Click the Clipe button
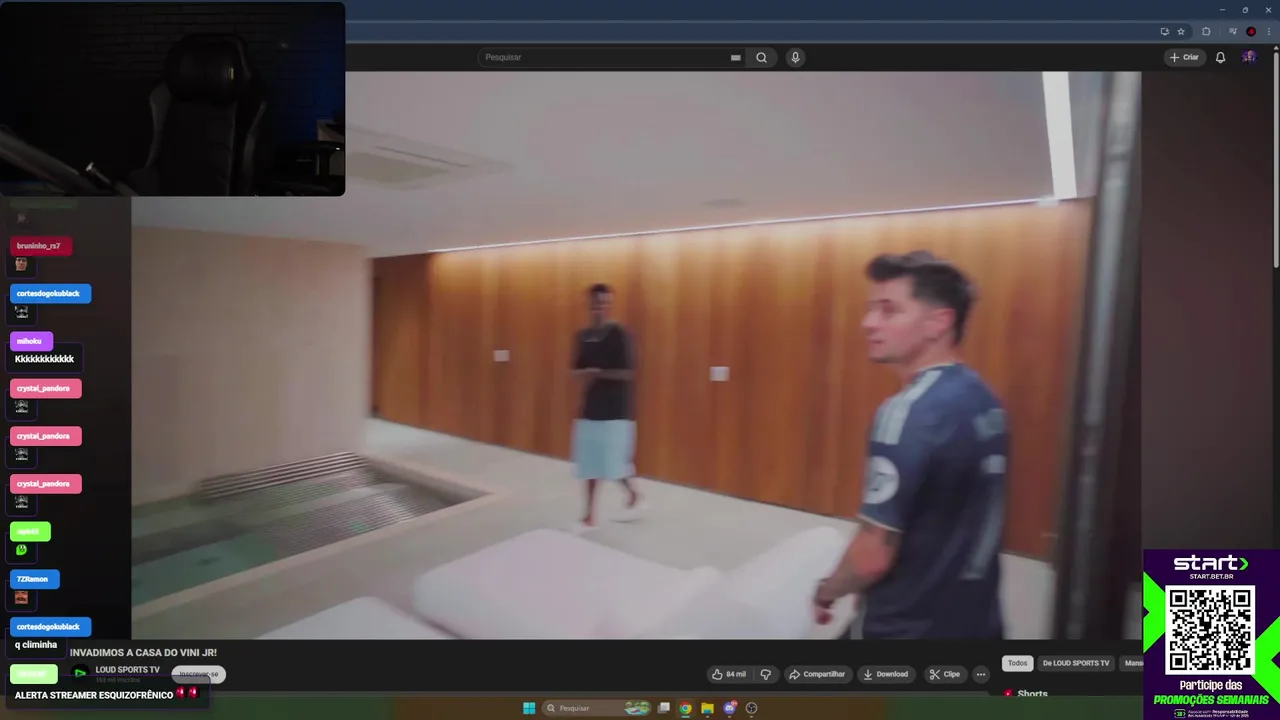The height and width of the screenshot is (720, 1280). (x=944, y=674)
